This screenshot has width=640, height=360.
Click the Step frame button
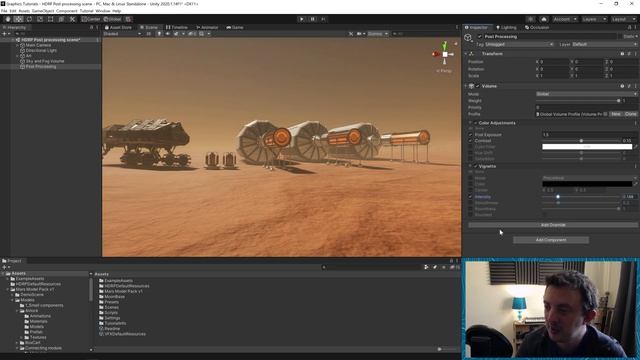pos(323,19)
